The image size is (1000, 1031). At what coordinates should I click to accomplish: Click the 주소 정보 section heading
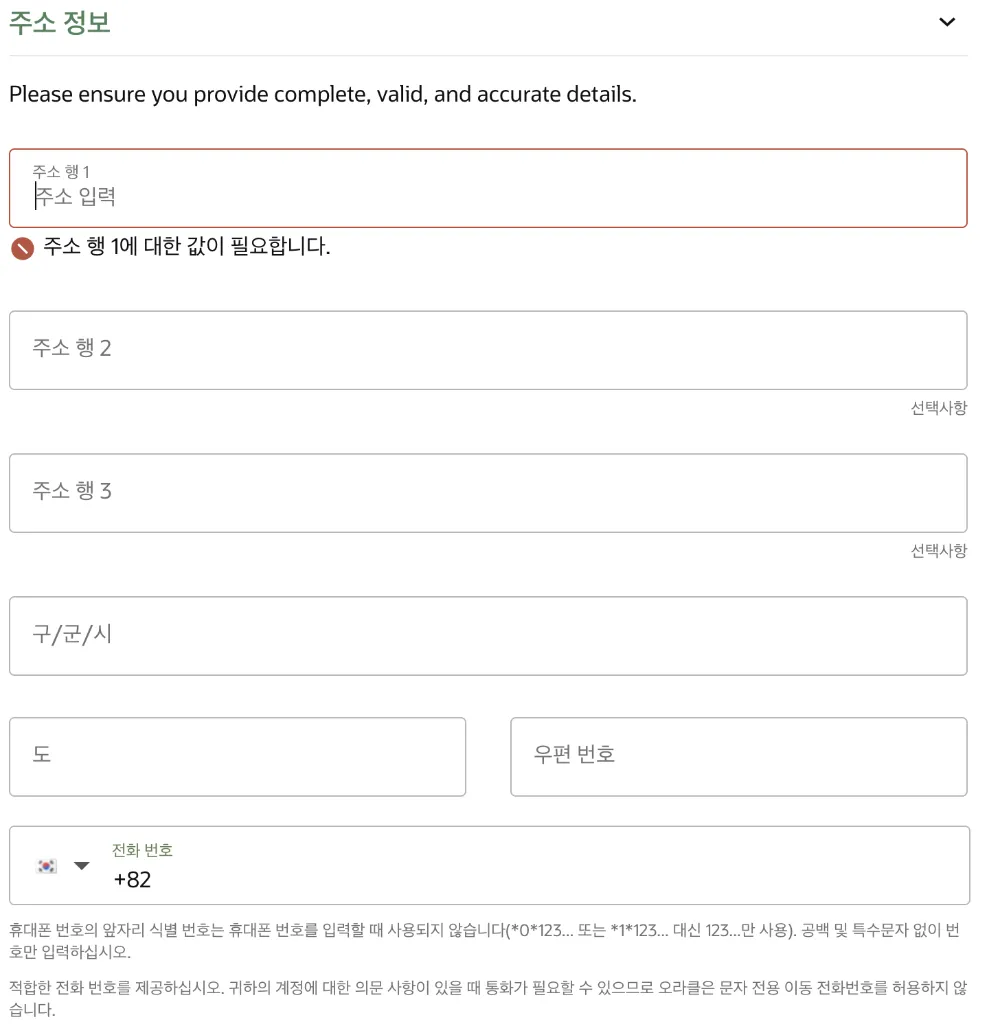tap(59, 23)
